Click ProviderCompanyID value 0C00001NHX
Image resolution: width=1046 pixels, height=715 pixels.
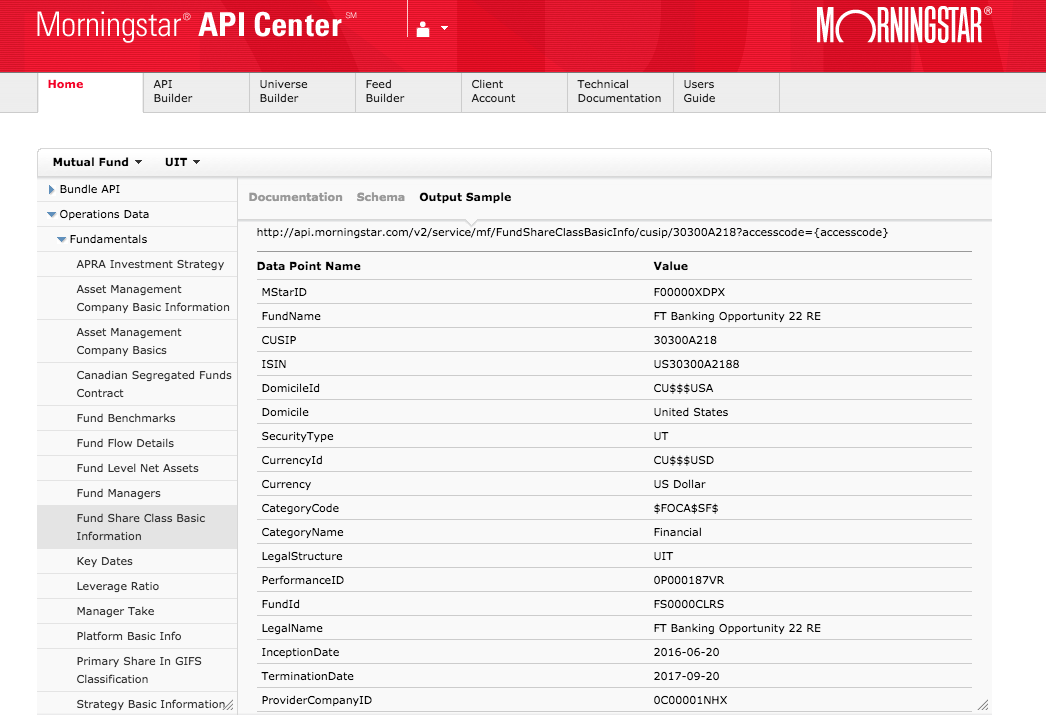(690, 700)
